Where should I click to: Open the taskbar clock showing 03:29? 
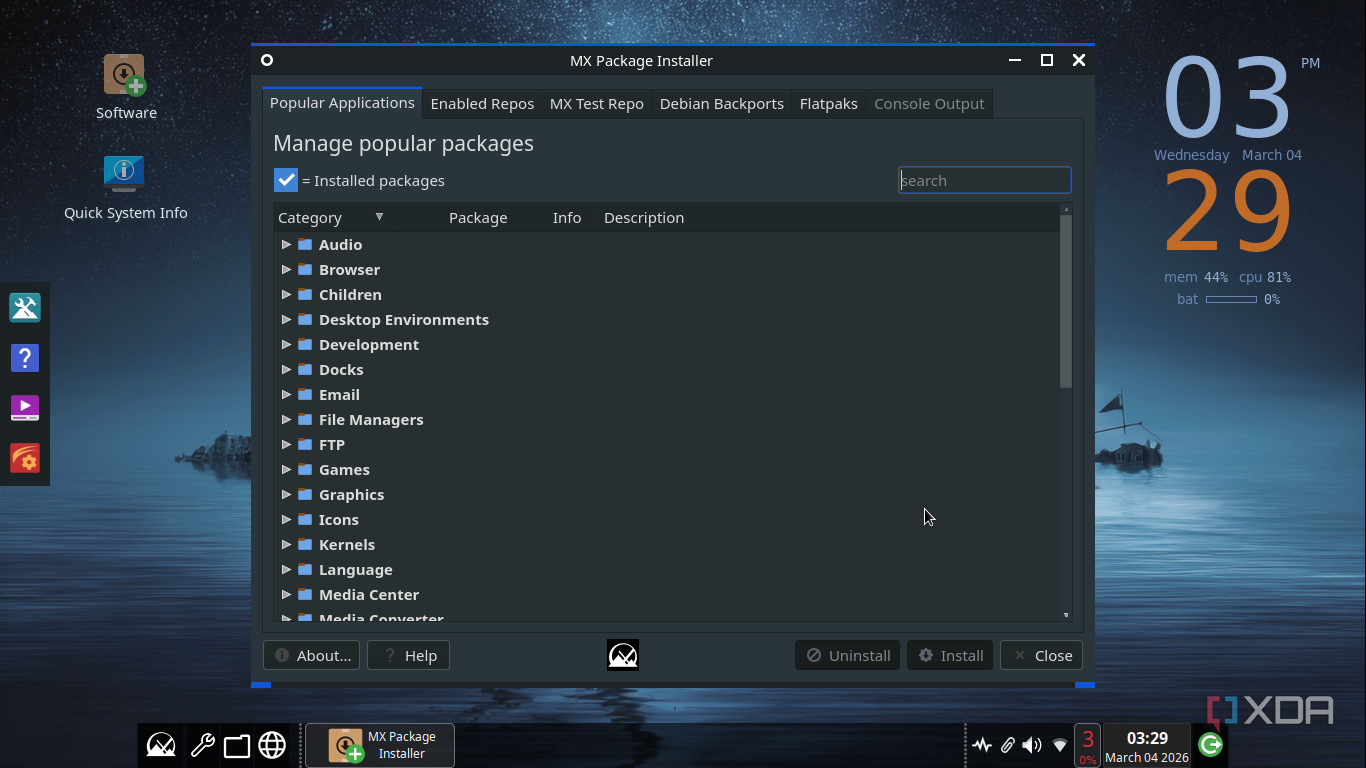tap(1147, 746)
